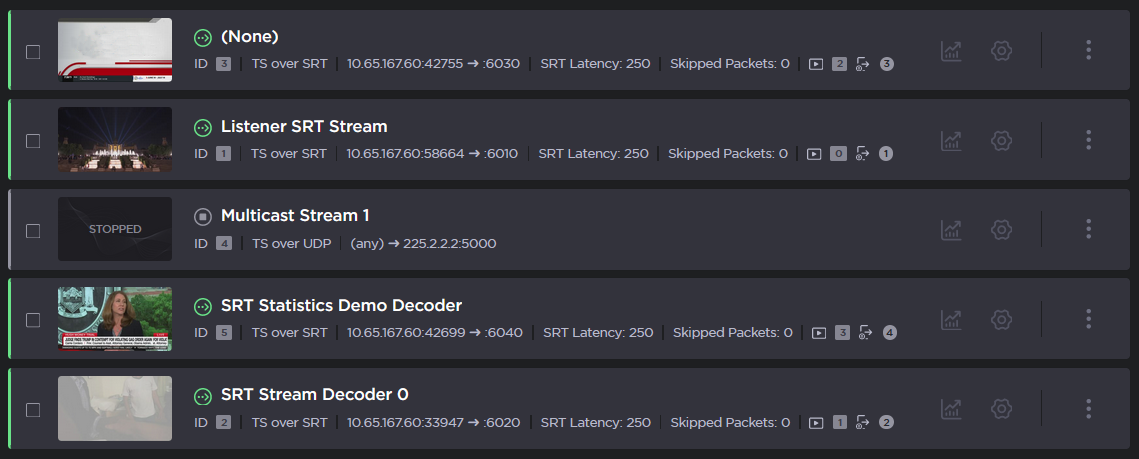1139x459 pixels.
Task: Open more options menu for Listener SRT Stream
Action: 1088,140
